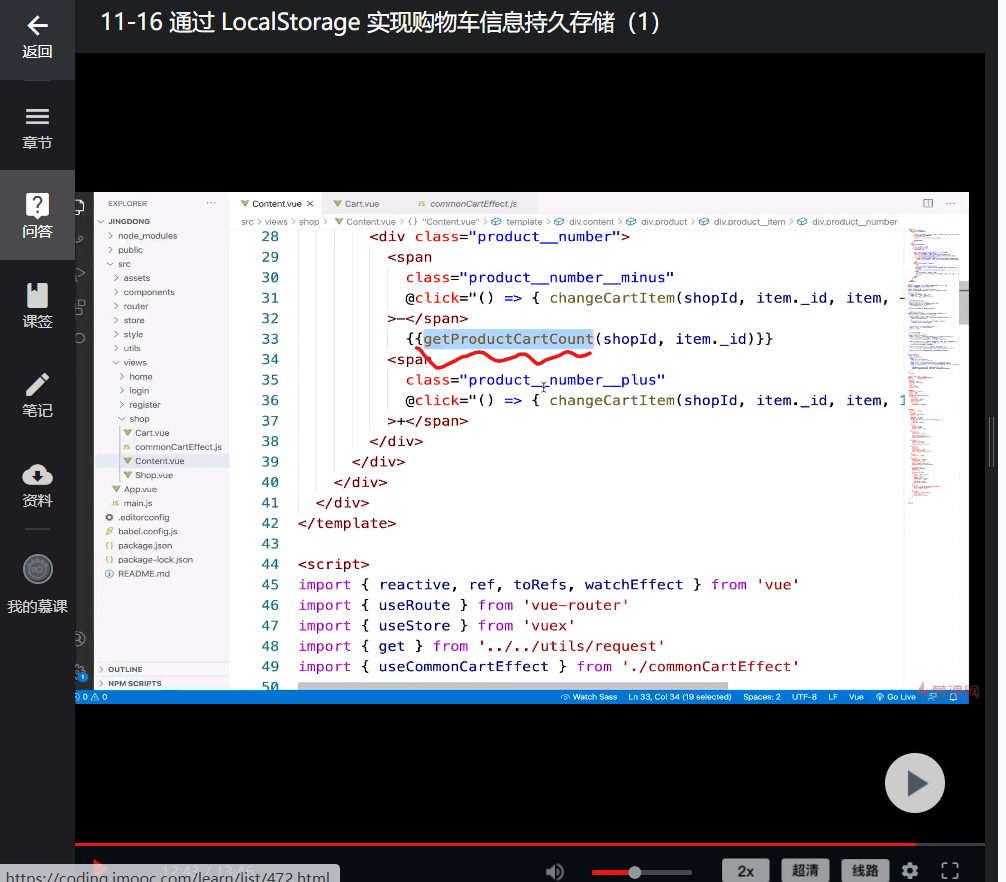The width and height of the screenshot is (1006, 882).
Task: Seek on the red video progress bar
Action: pyautogui.click(x=529, y=844)
